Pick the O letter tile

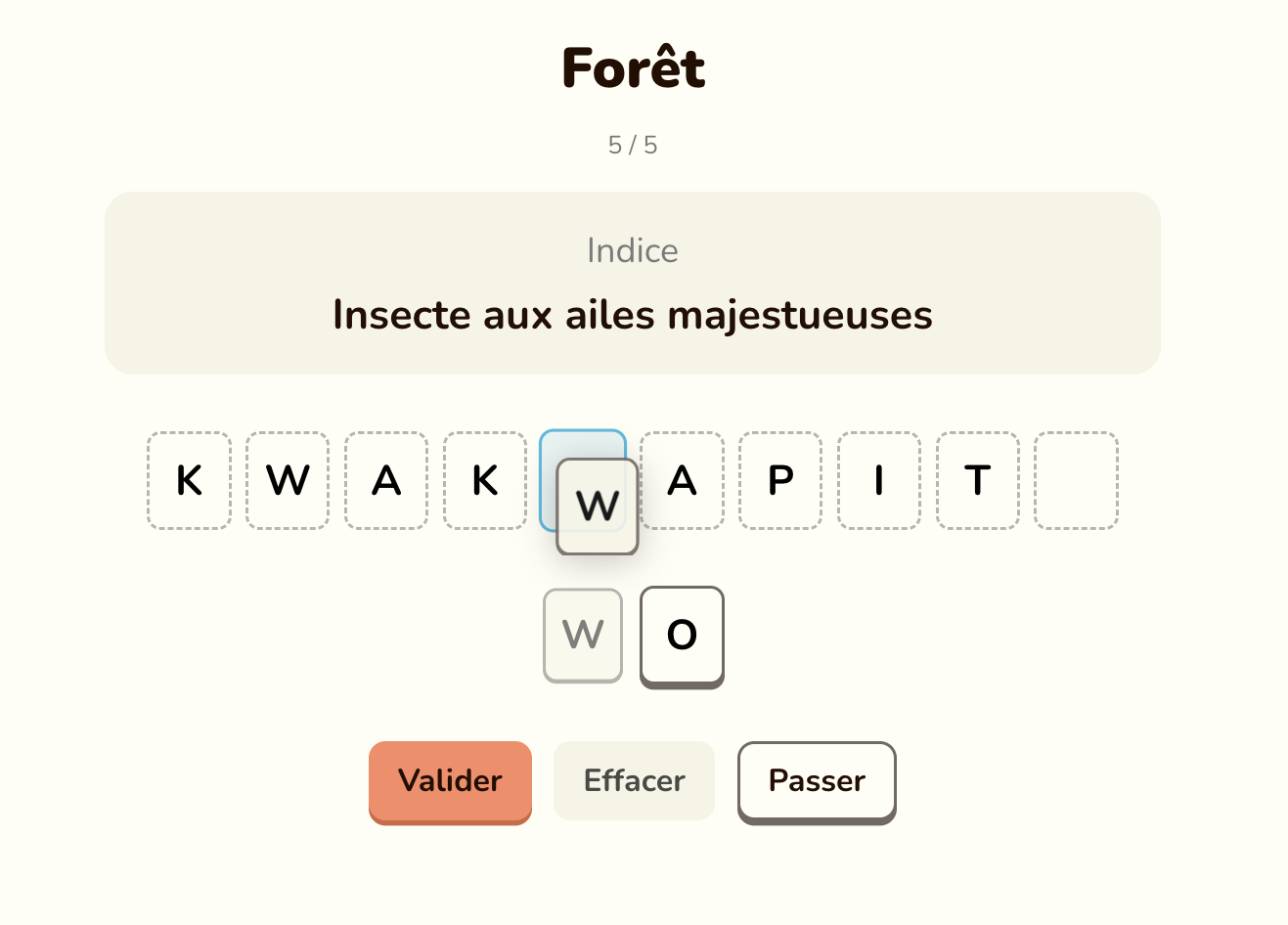(682, 636)
